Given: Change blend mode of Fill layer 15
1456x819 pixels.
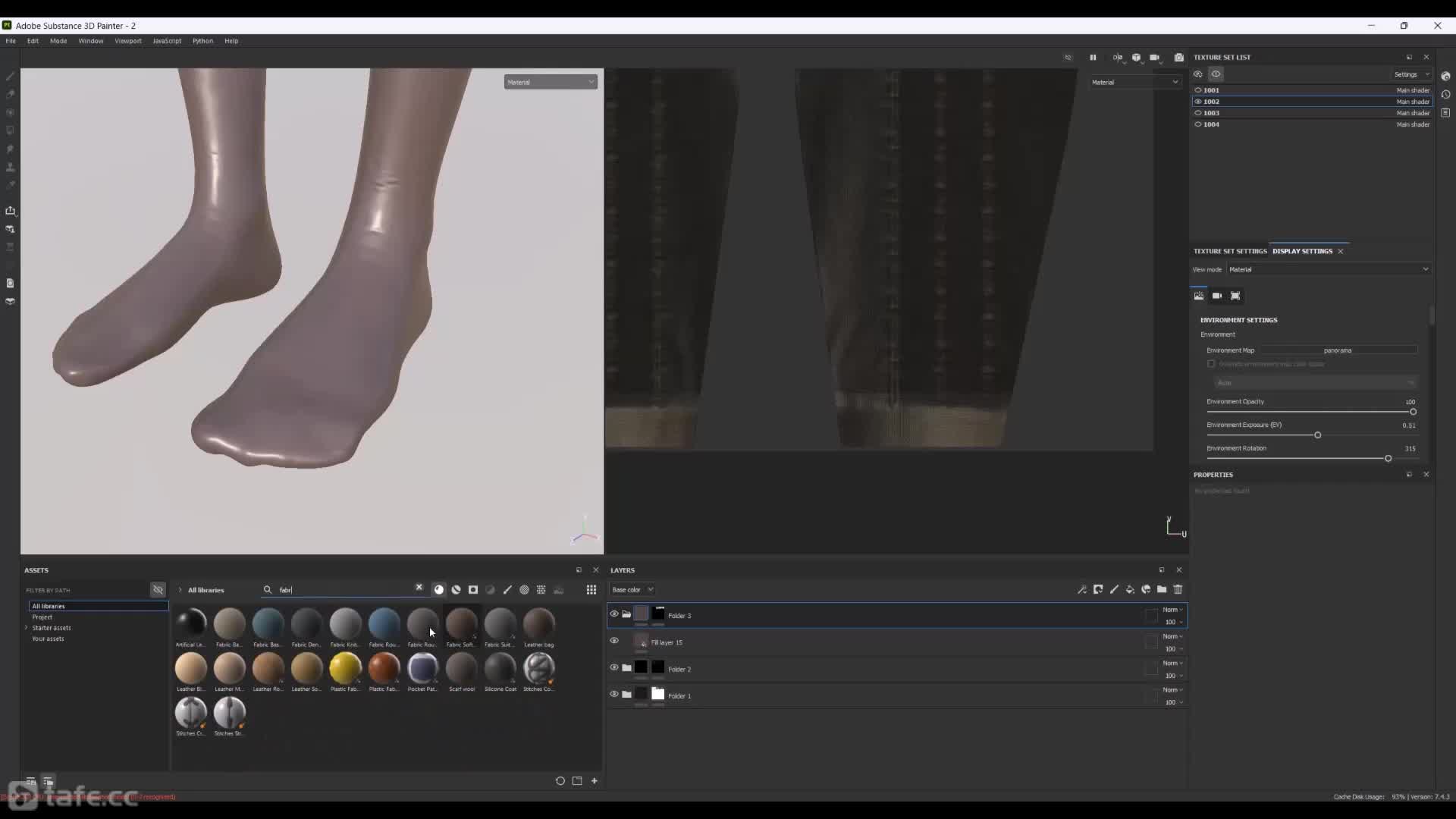Looking at the screenshot, I should click(x=1173, y=636).
